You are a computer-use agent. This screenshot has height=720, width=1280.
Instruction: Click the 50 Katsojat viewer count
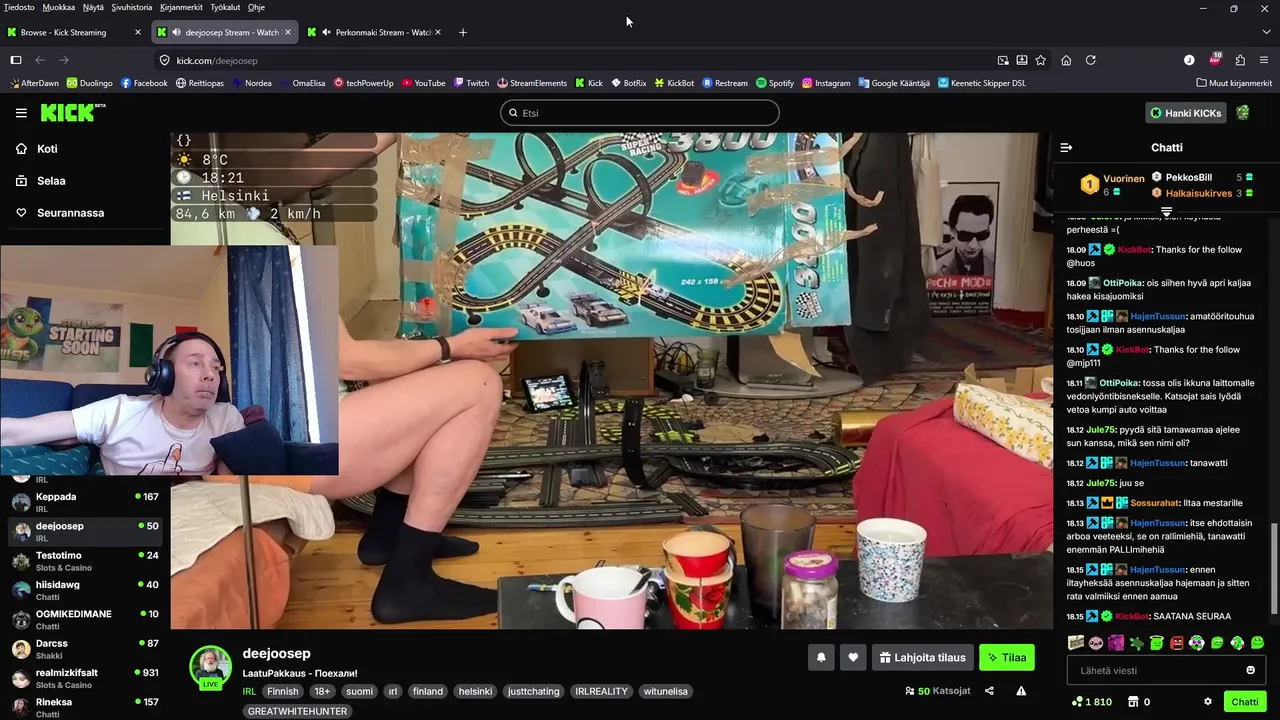click(x=937, y=690)
